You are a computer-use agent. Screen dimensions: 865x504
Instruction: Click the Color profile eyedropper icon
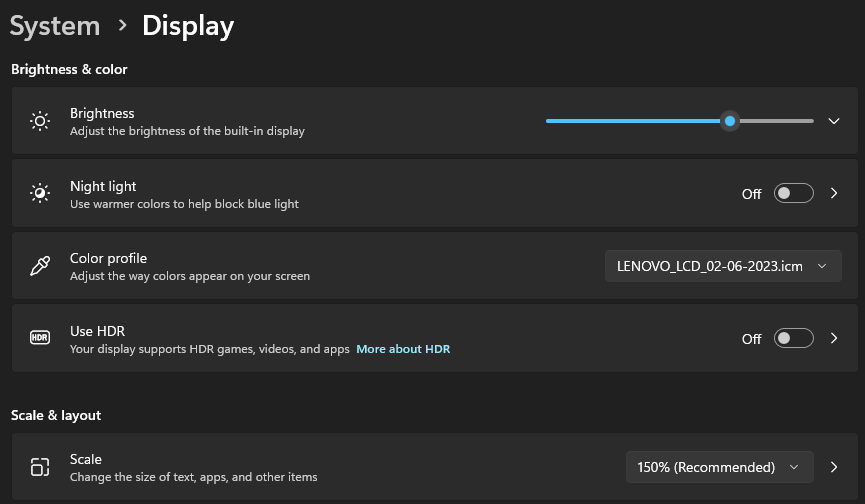pyautogui.click(x=40, y=266)
